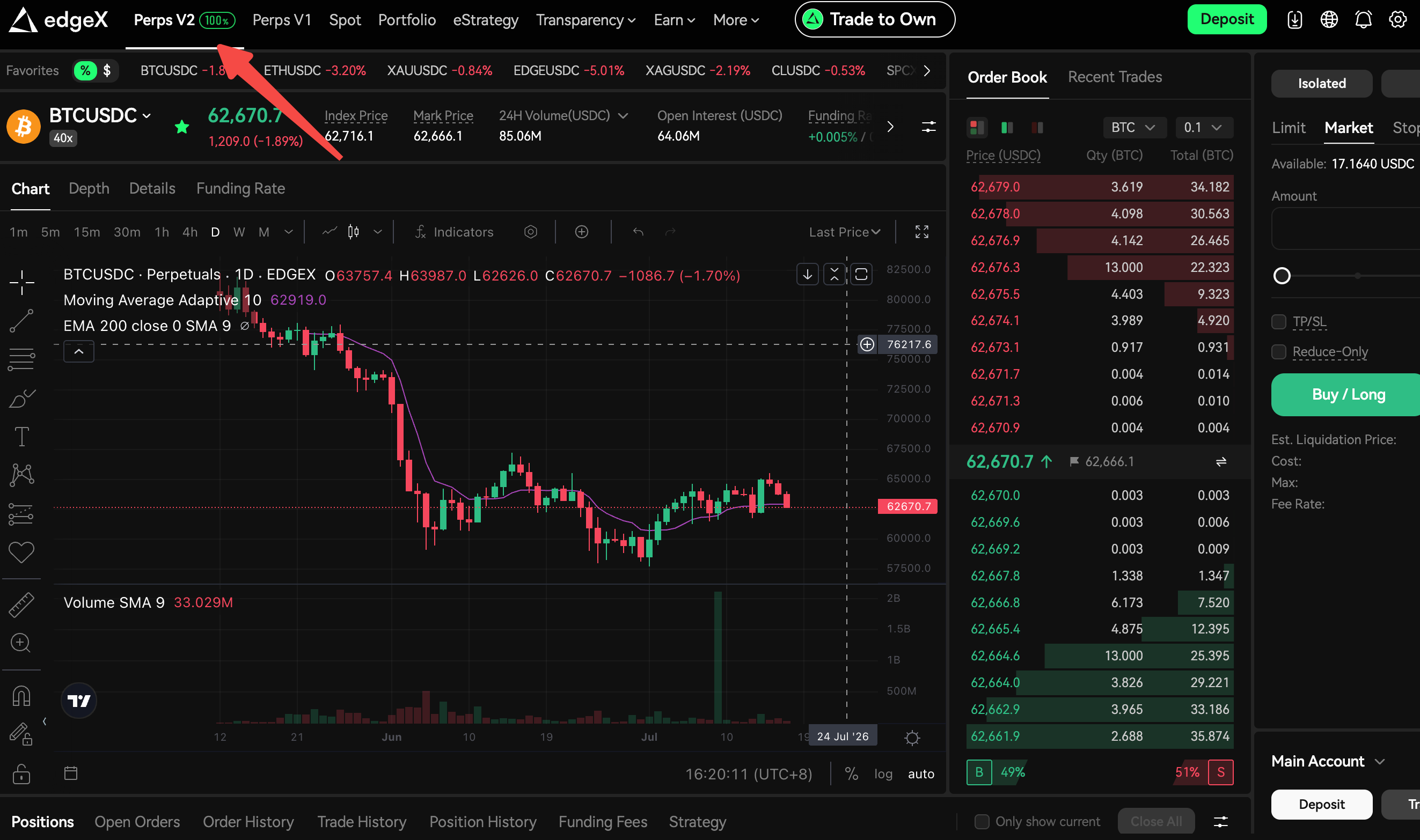Image resolution: width=1420 pixels, height=840 pixels.
Task: Open the Transparency menu
Action: tap(585, 20)
